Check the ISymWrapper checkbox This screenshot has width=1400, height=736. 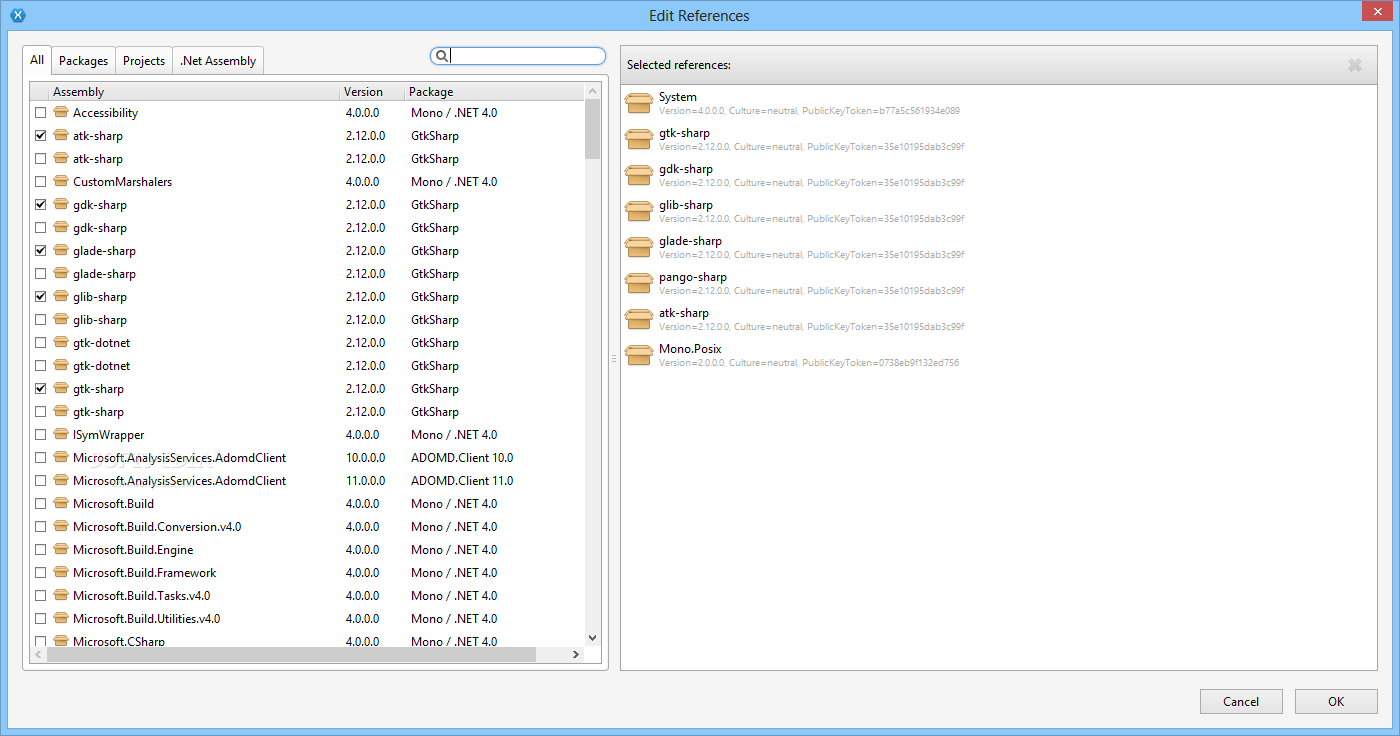(x=40, y=435)
